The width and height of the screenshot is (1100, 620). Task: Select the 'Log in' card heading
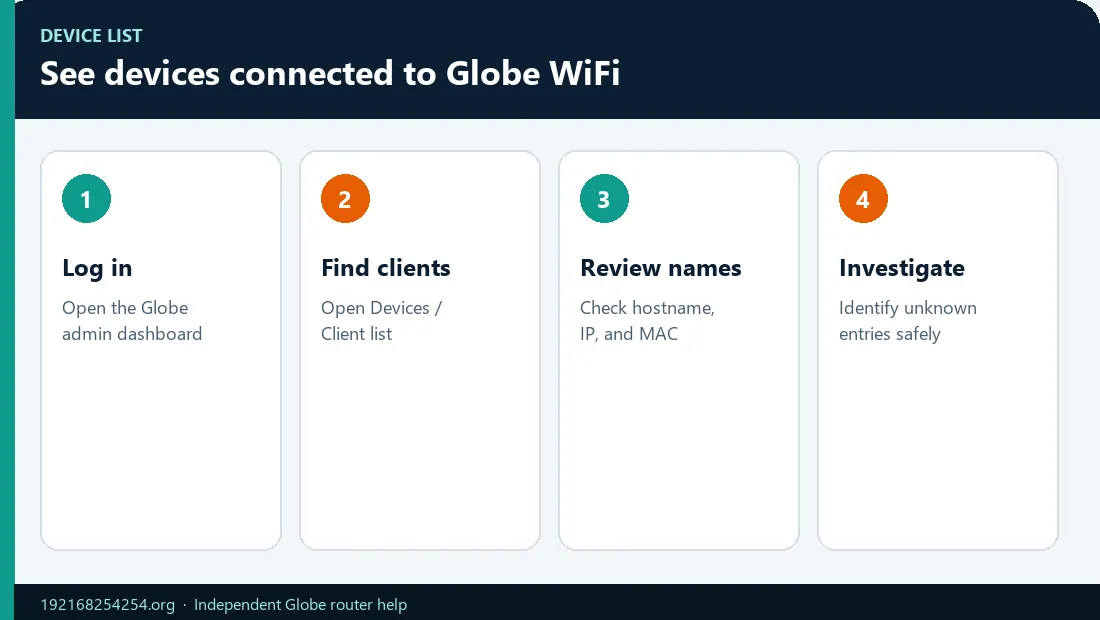[x=97, y=268]
